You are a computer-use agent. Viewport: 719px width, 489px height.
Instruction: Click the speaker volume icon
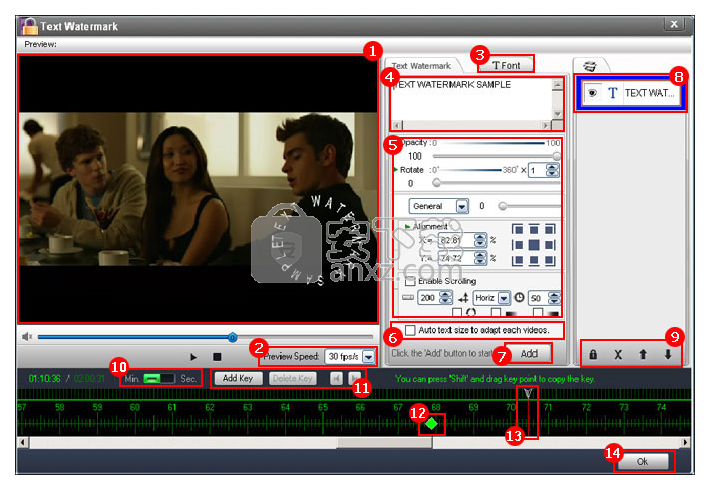(27, 337)
